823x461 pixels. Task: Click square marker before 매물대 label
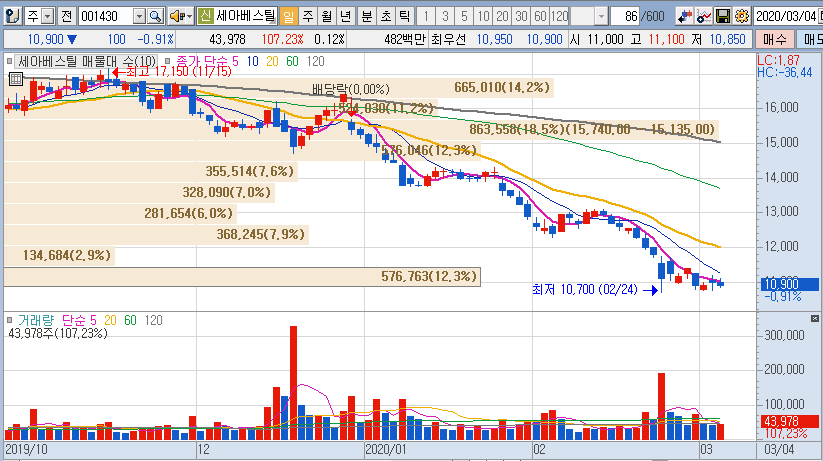(x=9, y=61)
